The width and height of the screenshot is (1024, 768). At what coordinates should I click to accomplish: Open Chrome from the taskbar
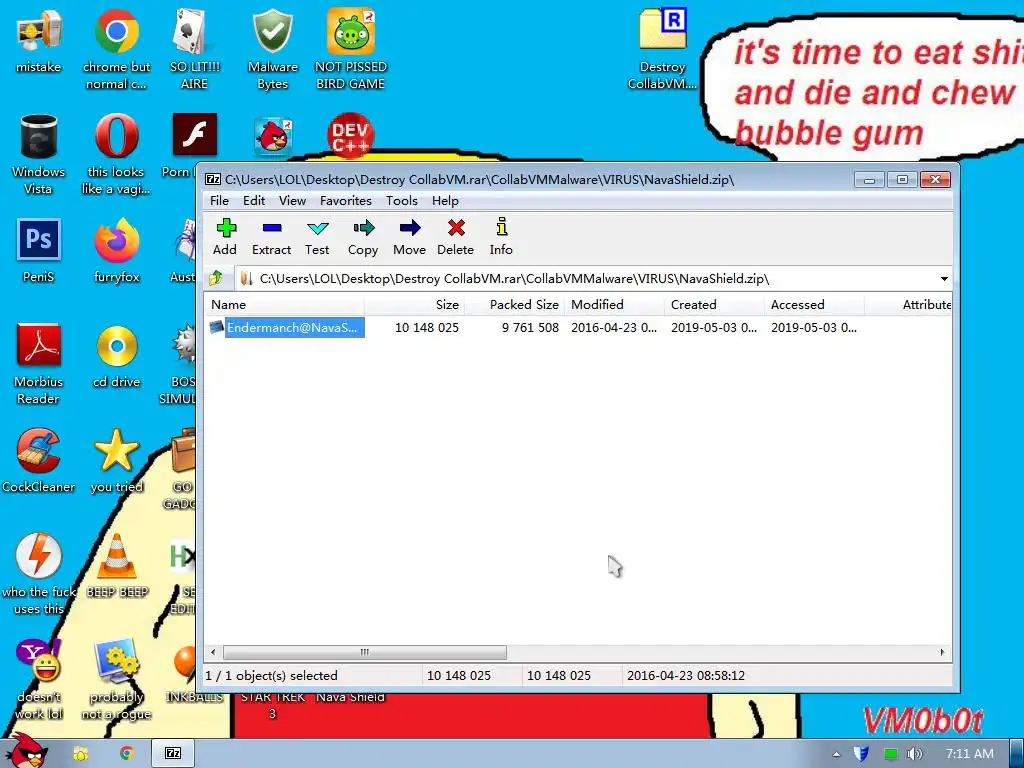[127, 754]
